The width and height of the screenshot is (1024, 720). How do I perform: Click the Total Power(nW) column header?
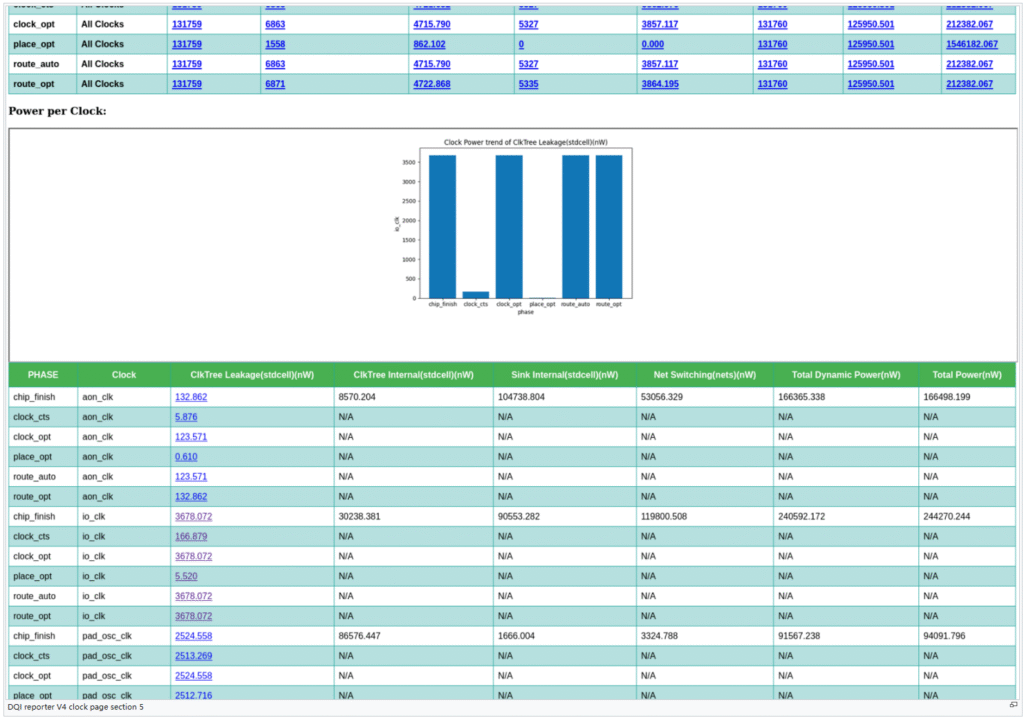point(966,375)
